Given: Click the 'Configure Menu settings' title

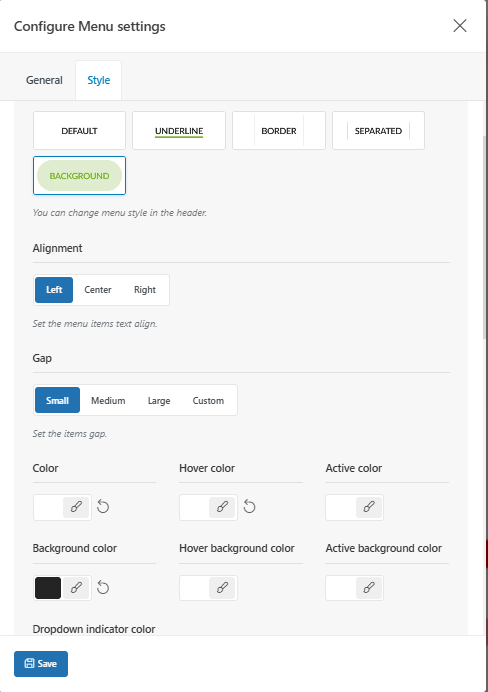Looking at the screenshot, I should tap(90, 26).
